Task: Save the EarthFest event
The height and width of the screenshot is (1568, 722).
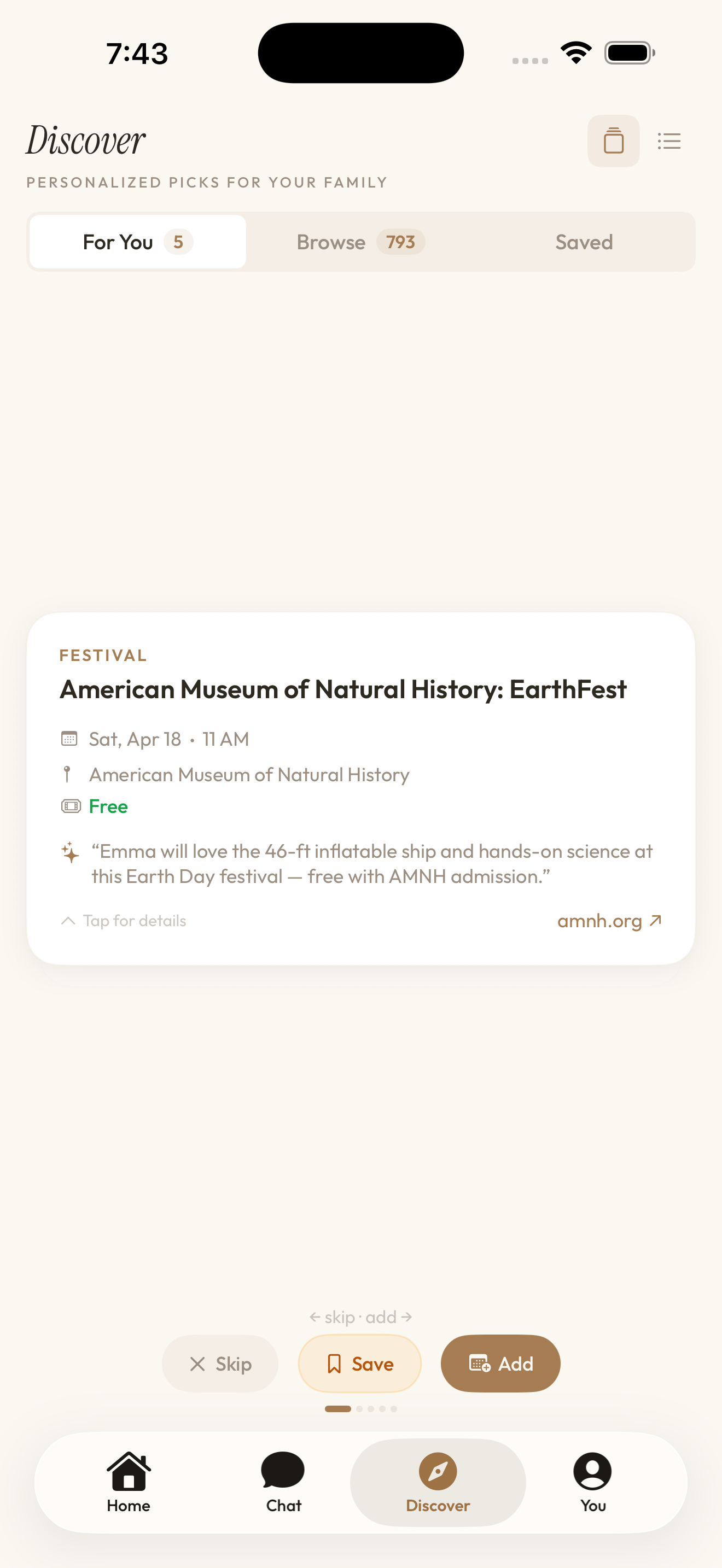Action: (360, 1364)
